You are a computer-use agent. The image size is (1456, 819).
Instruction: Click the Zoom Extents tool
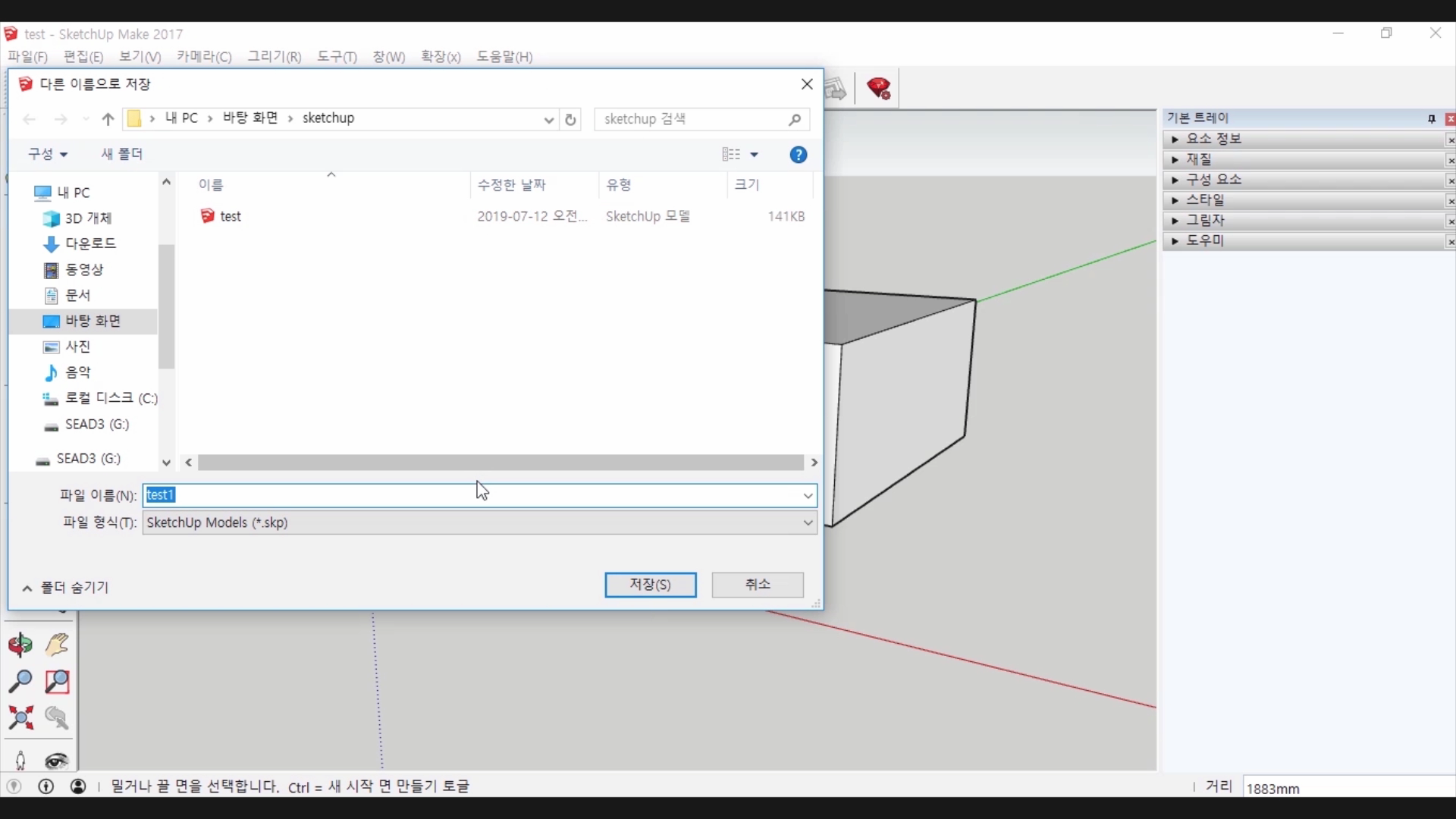20,717
